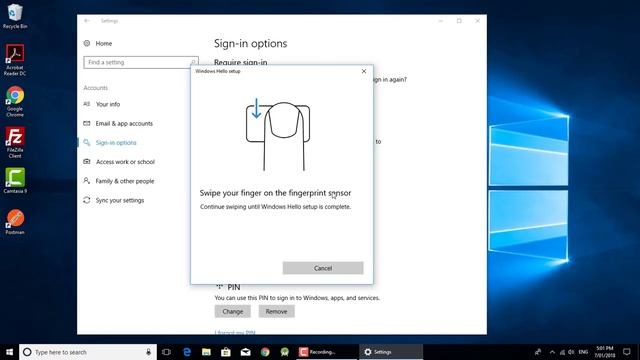Click the Home gear icon in Settings
This screenshot has height=360, width=640.
point(87,43)
